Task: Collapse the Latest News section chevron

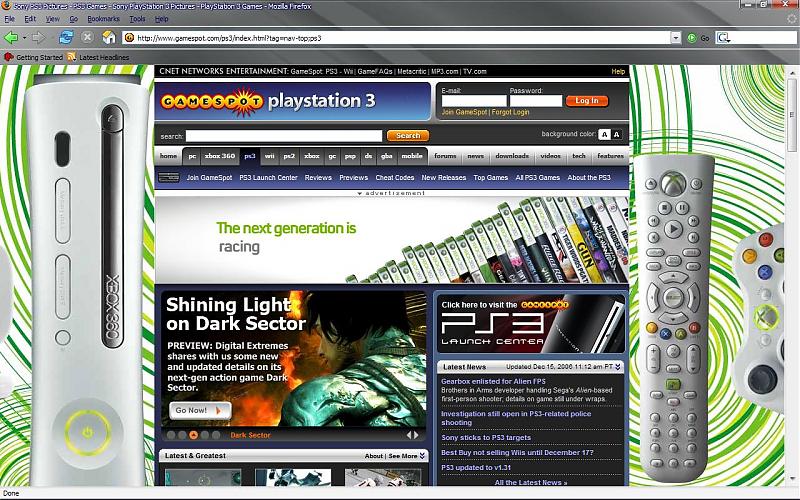Action: tap(619, 367)
